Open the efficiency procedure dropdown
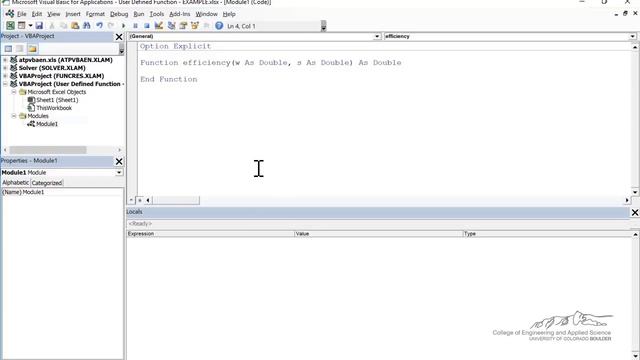 (632, 36)
